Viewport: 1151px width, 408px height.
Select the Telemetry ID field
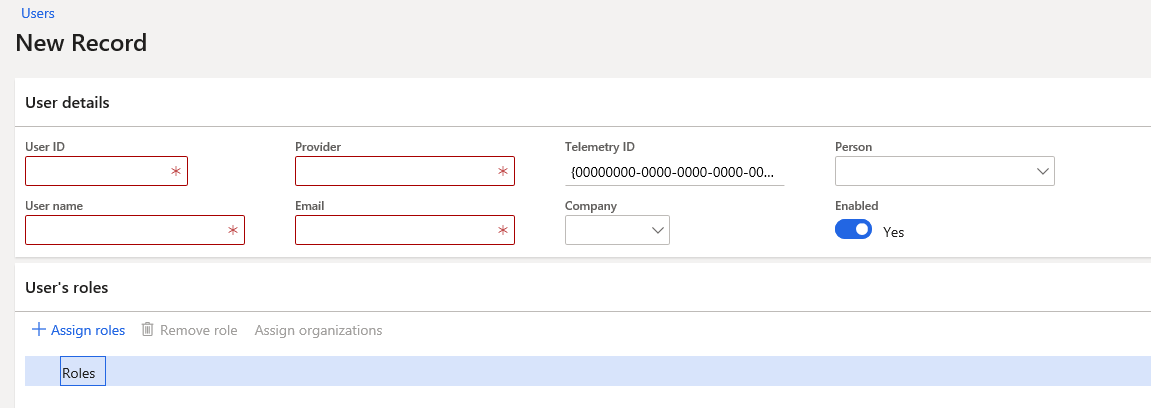coord(674,172)
